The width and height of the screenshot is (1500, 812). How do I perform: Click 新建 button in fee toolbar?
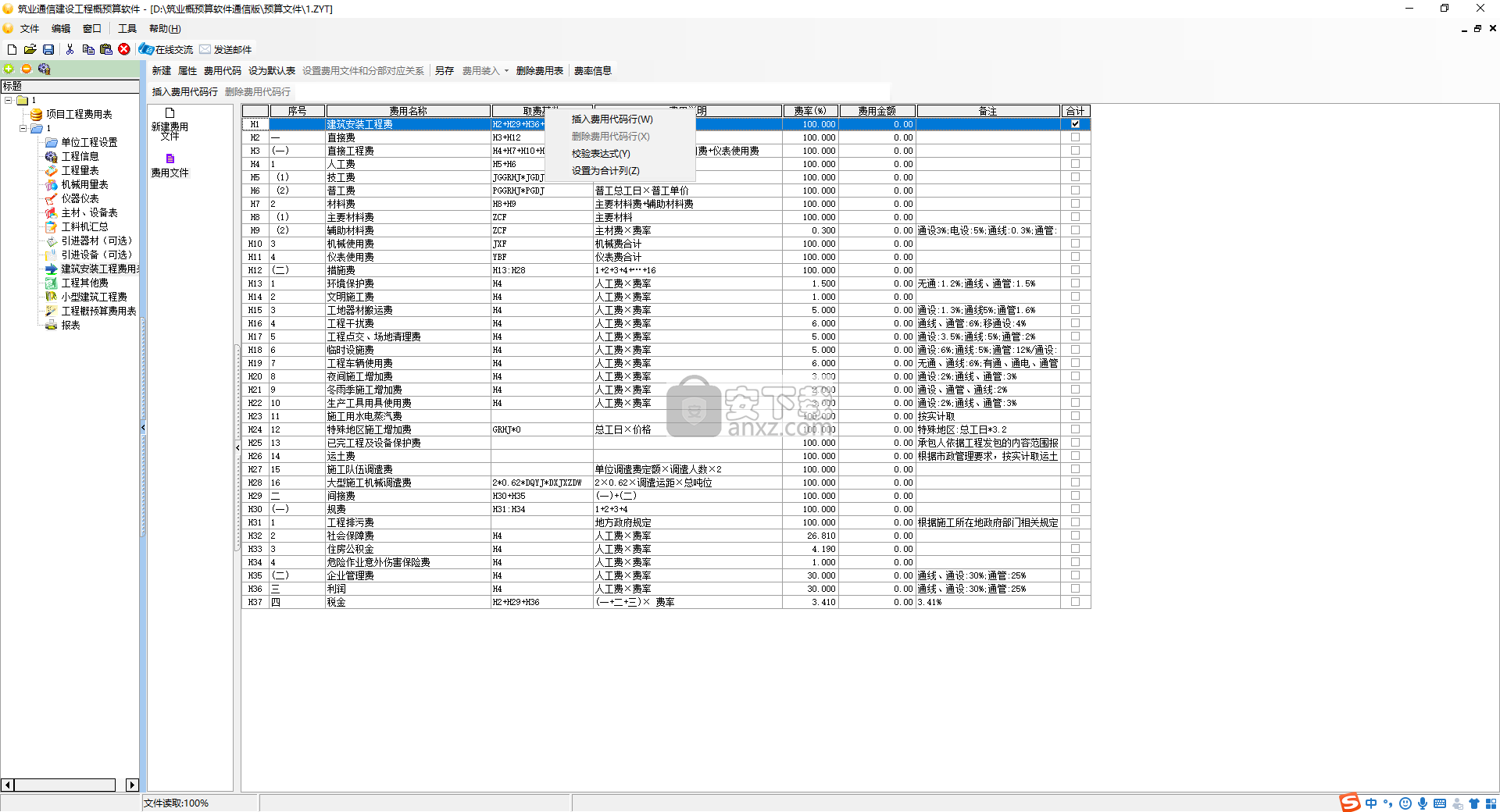point(161,71)
